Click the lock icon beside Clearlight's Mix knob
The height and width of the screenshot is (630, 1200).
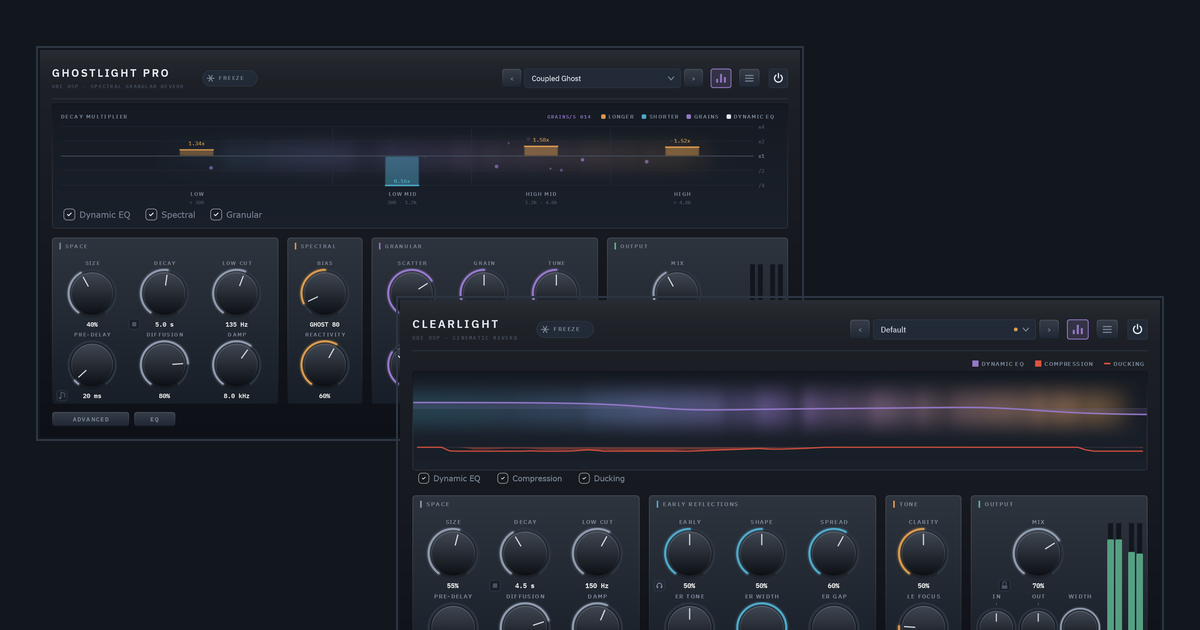(x=1004, y=585)
